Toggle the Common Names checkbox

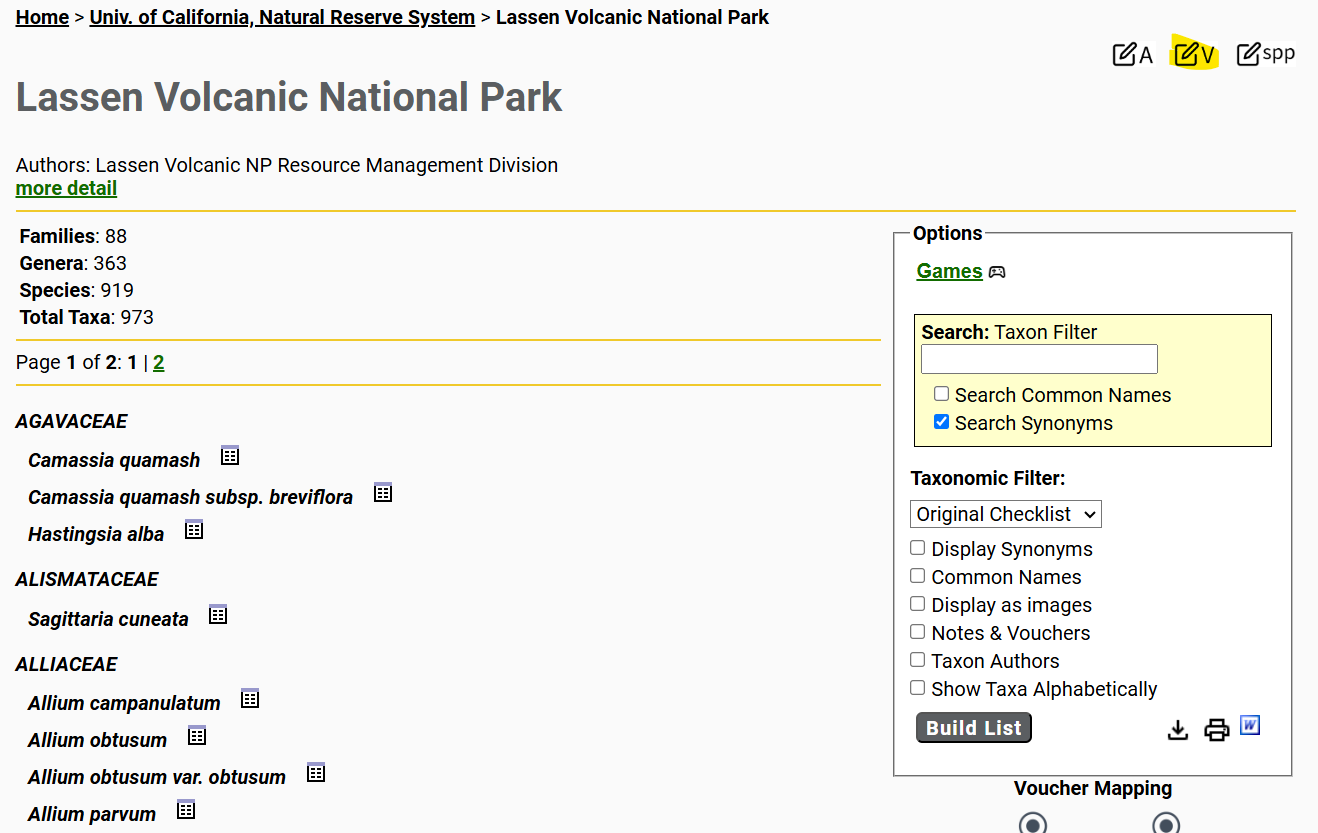coord(917,576)
